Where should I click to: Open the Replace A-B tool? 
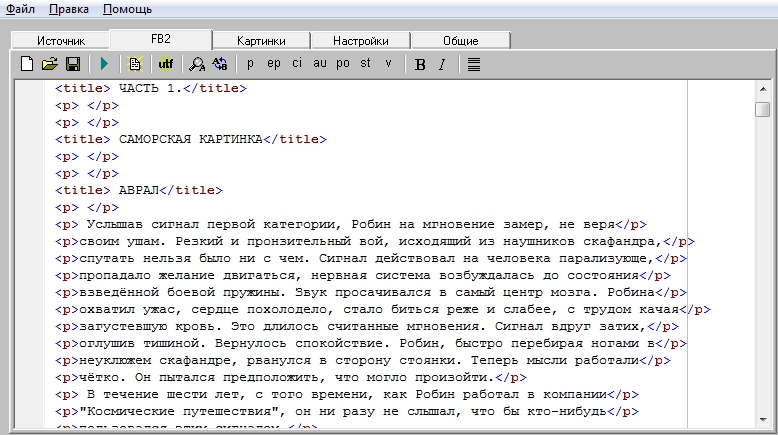pyautogui.click(x=219, y=64)
